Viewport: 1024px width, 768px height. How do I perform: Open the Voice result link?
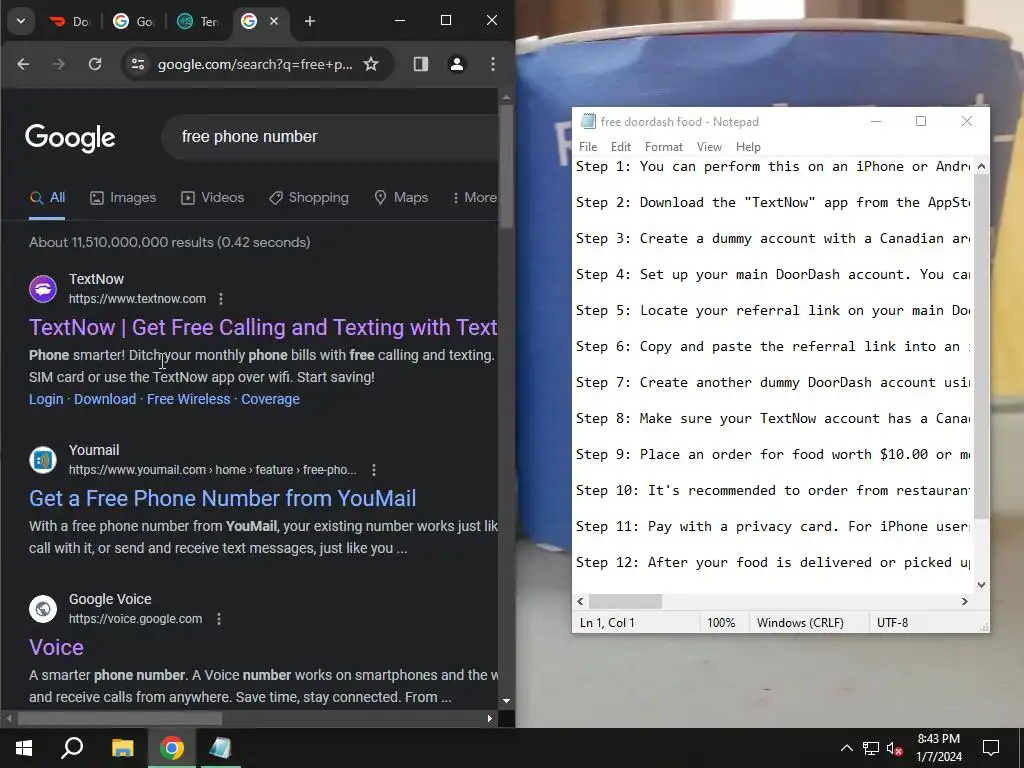point(56,647)
